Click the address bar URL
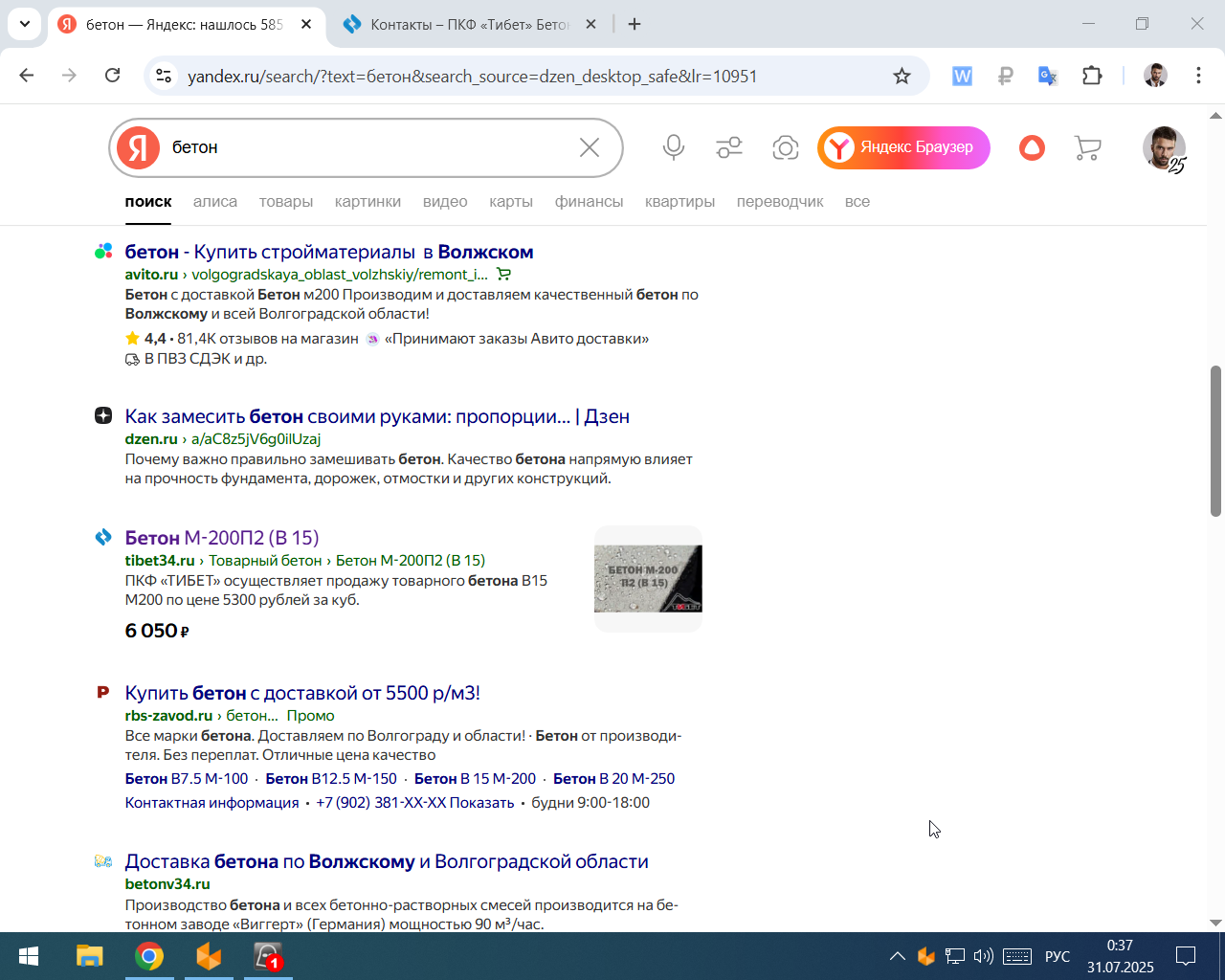The image size is (1225, 980). 472,77
